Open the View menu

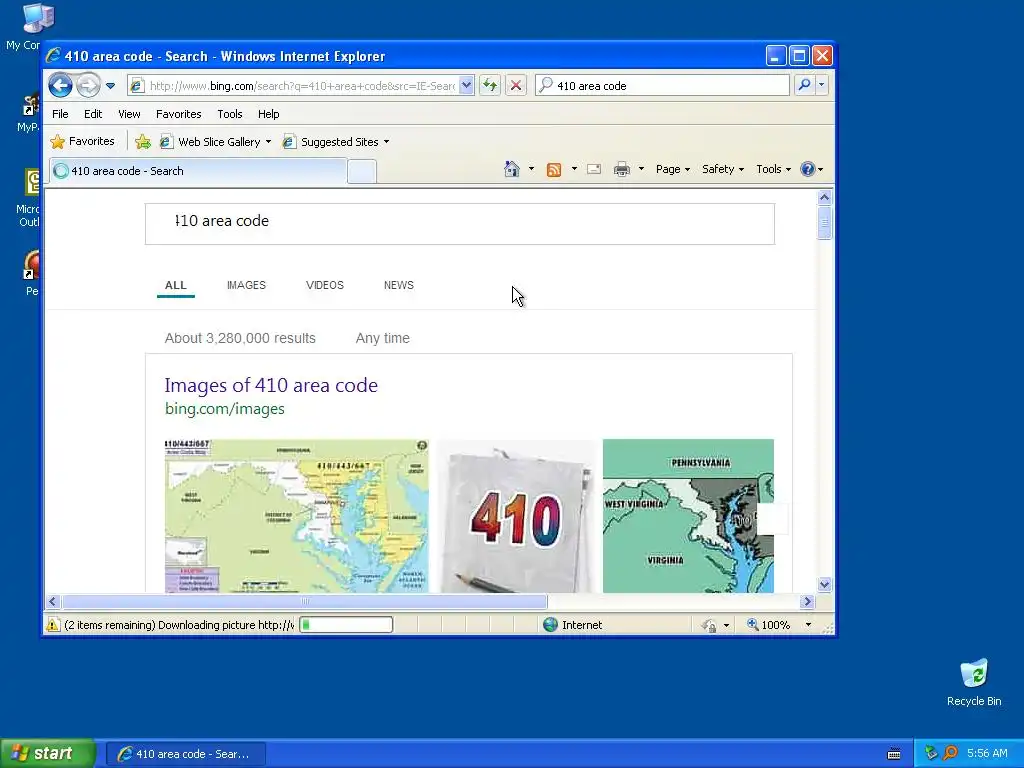pos(129,114)
